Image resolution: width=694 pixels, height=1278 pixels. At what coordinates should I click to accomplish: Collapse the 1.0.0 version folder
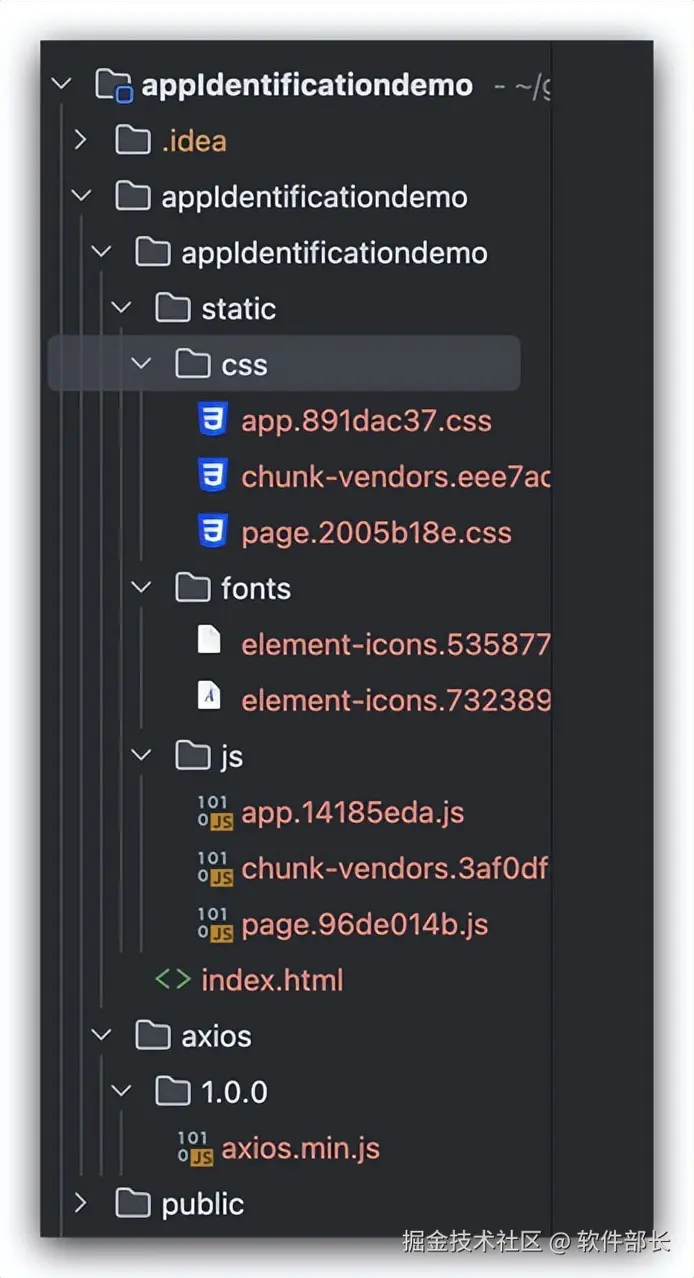point(121,1092)
